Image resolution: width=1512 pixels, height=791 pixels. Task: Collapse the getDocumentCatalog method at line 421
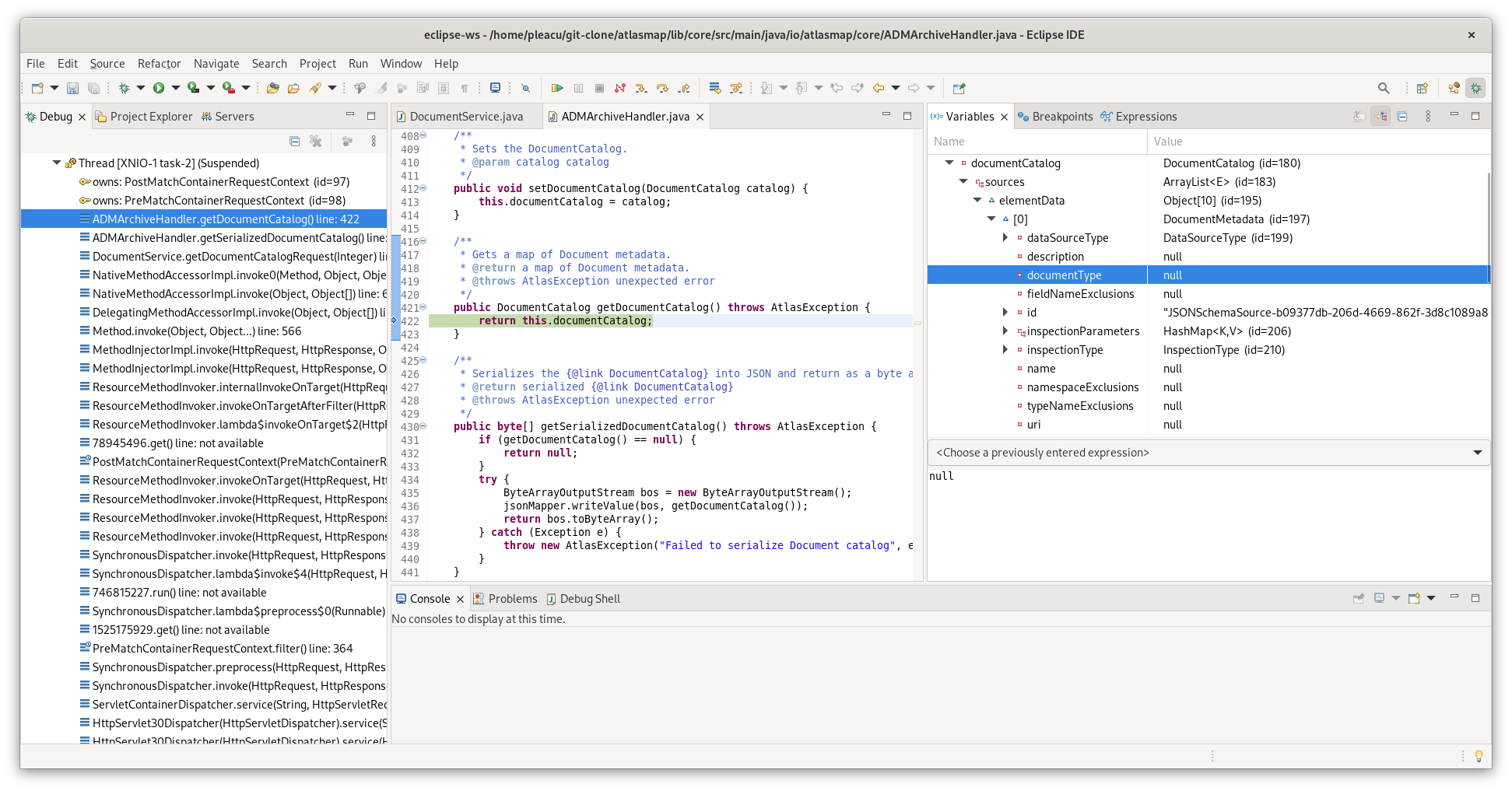coord(423,307)
